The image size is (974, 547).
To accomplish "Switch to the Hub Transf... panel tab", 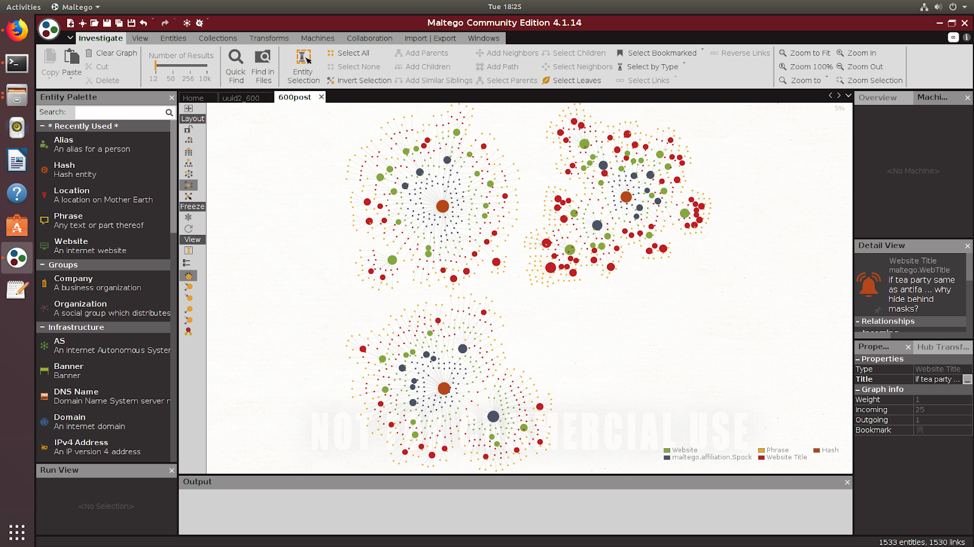I will pos(942,347).
